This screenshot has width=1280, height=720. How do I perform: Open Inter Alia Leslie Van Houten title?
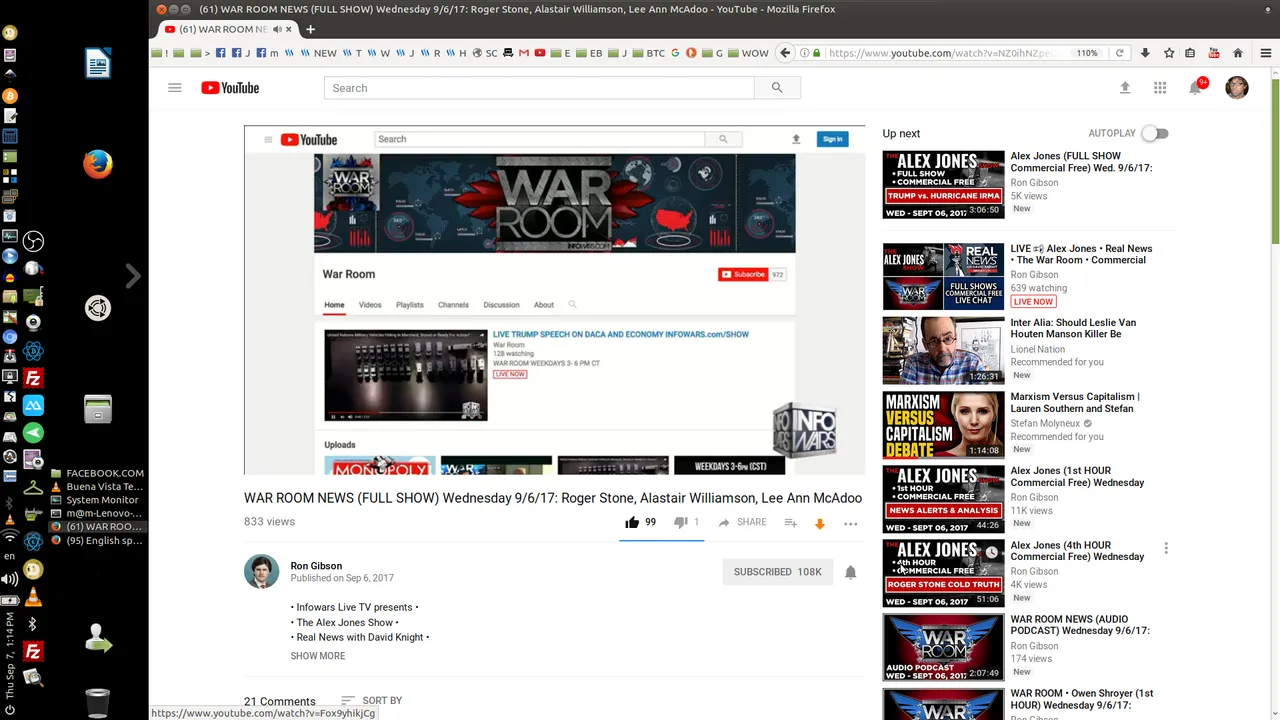[1073, 328]
